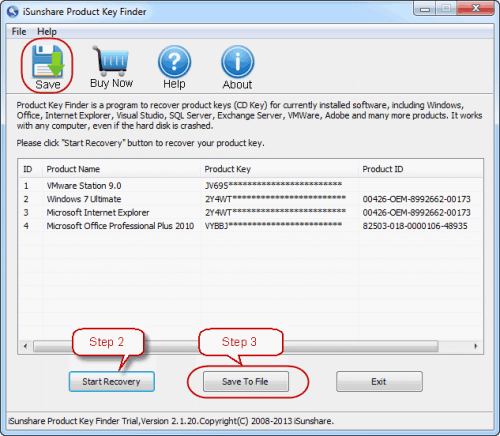500x436 pixels.
Task: Click the Save floppy disk icon
Action: tap(48, 62)
